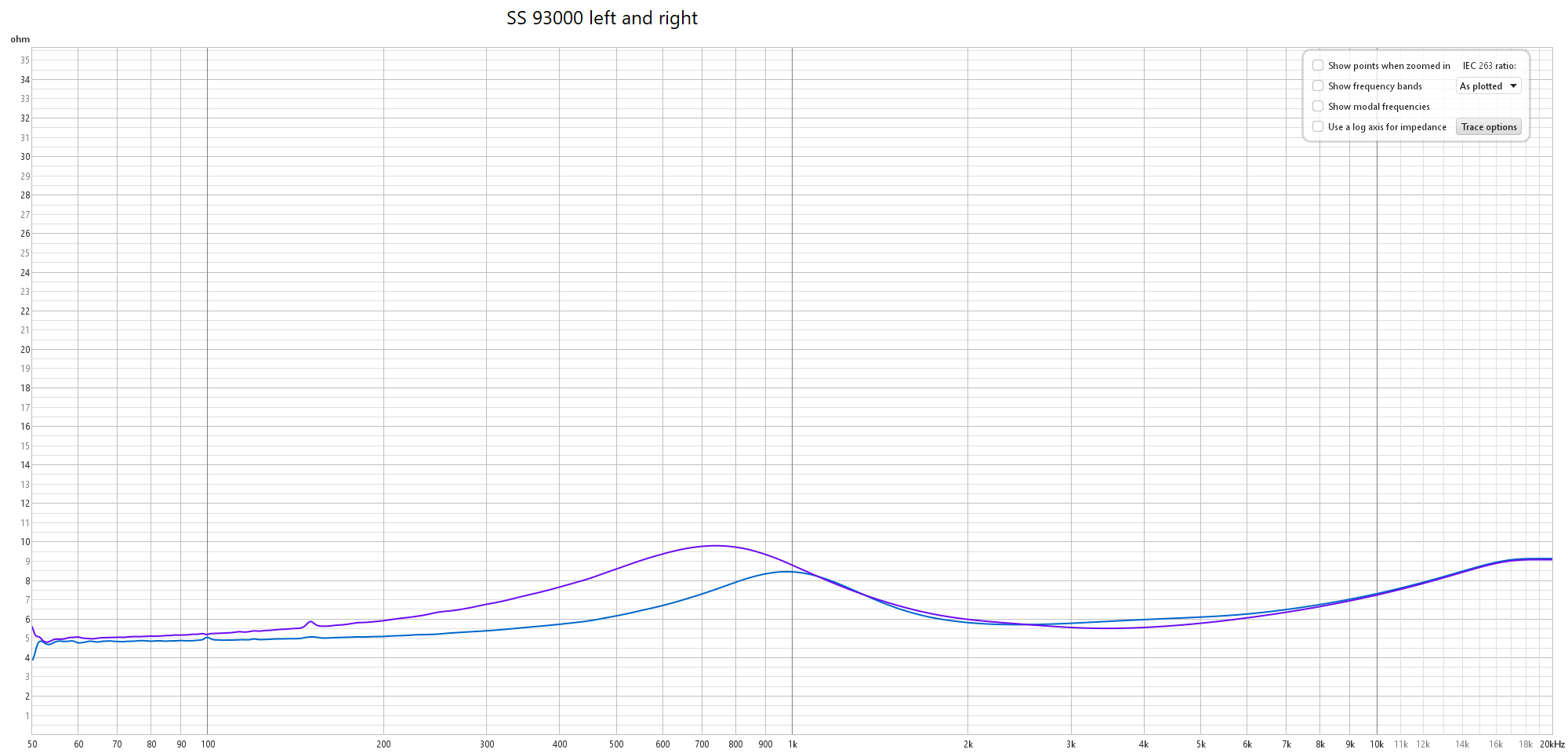Enable Show modal frequencies checkbox
Image resolution: width=1568 pixels, height=753 pixels.
1318,107
